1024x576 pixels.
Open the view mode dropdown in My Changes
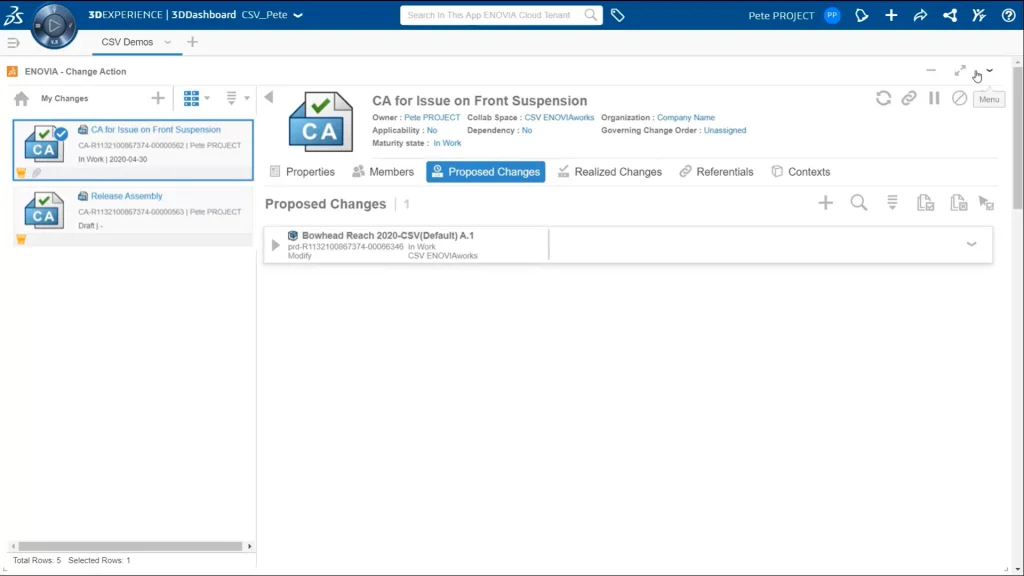(196, 98)
